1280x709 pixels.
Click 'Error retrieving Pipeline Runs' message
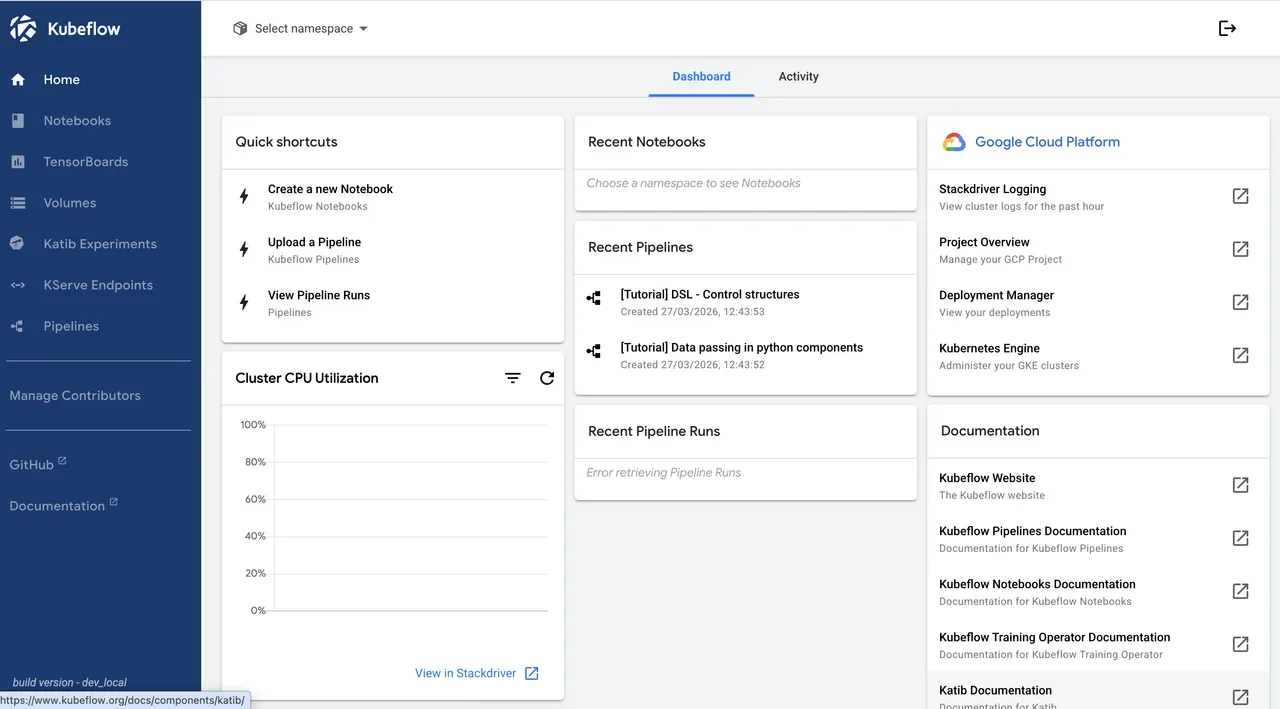tap(664, 472)
